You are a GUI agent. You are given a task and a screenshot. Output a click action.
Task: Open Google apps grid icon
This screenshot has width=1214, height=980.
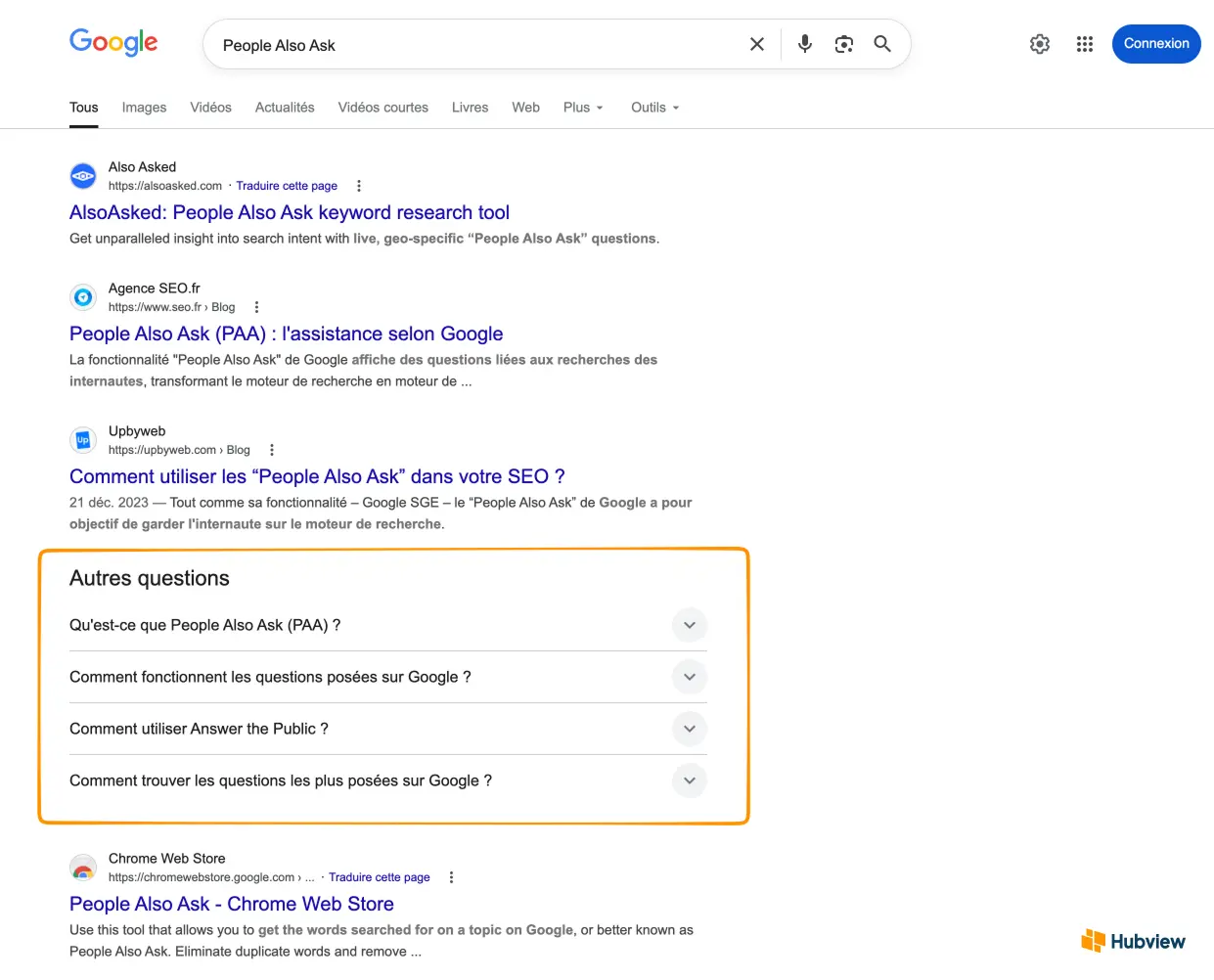tap(1085, 44)
